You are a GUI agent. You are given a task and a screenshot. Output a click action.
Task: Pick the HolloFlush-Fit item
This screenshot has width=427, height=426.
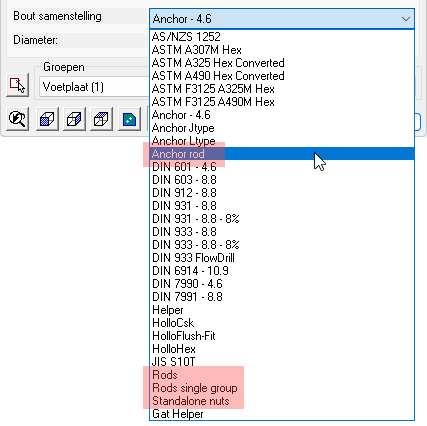[282, 336]
